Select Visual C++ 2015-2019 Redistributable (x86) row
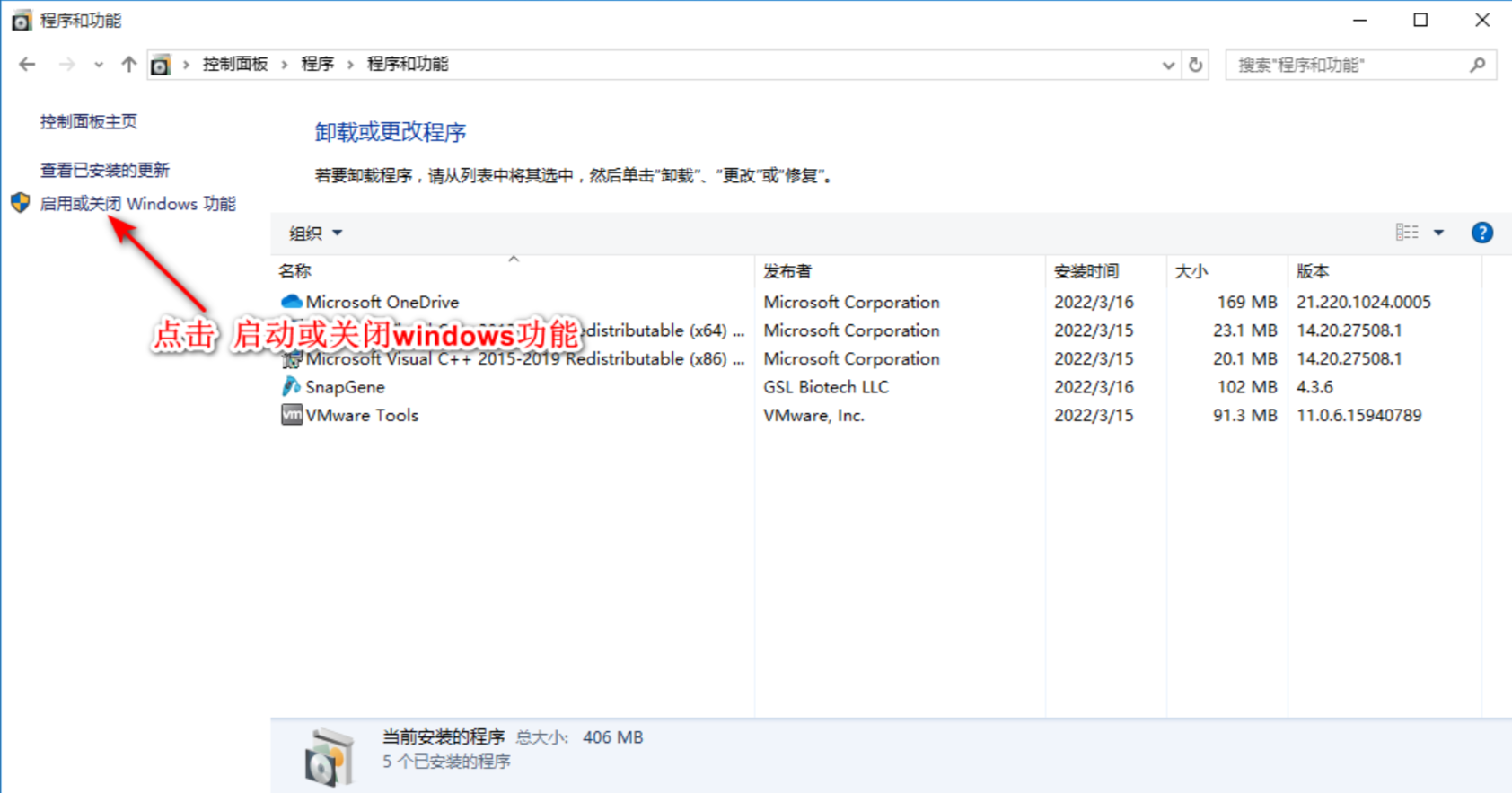The height and width of the screenshot is (793, 1512). point(875,359)
